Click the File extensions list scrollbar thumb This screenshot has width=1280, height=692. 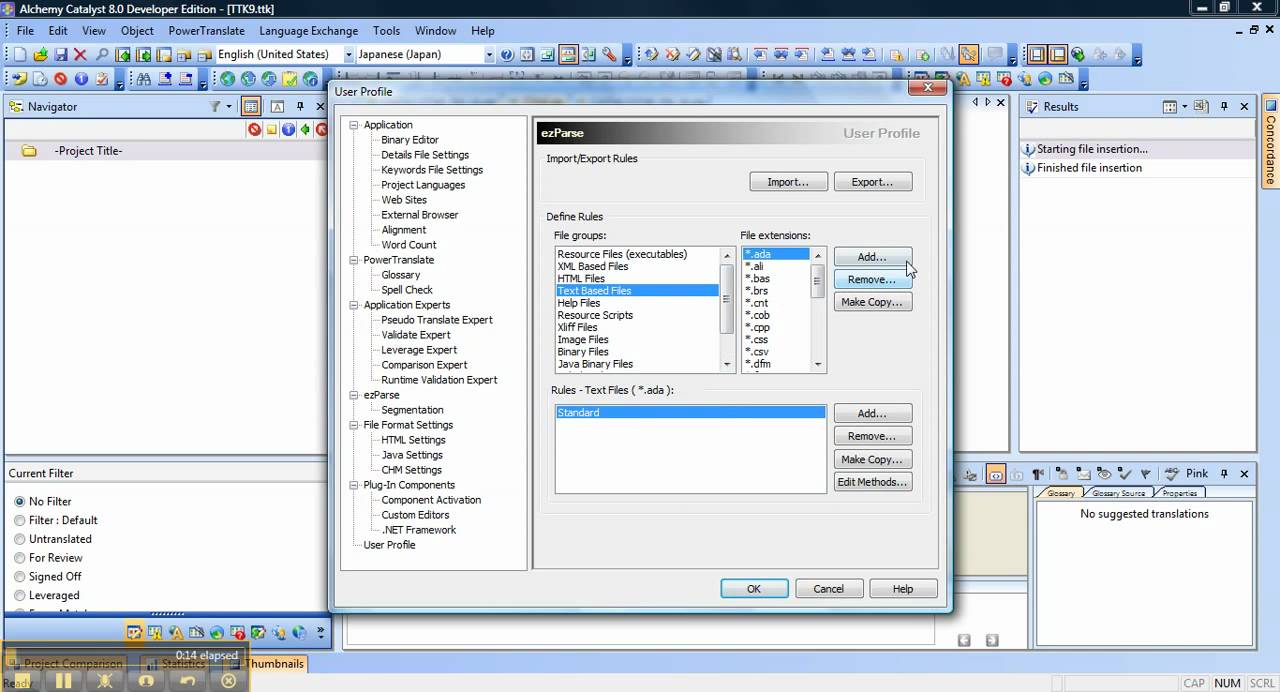(818, 281)
